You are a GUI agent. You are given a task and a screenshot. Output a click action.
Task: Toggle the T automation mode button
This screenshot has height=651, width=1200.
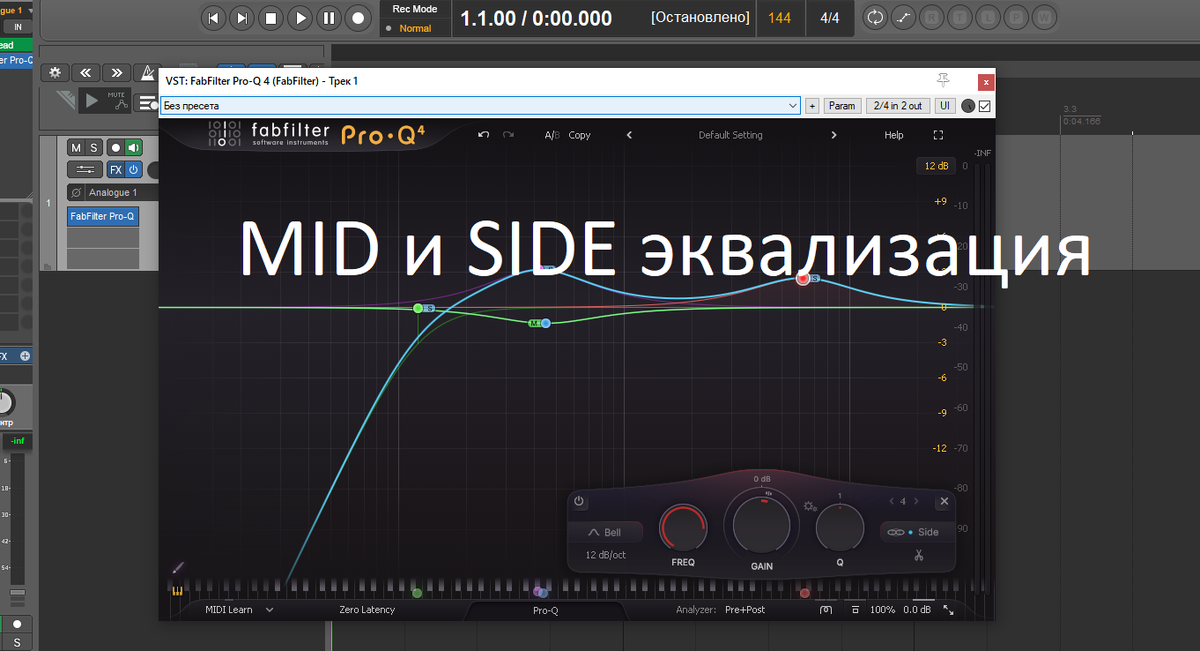coord(960,17)
